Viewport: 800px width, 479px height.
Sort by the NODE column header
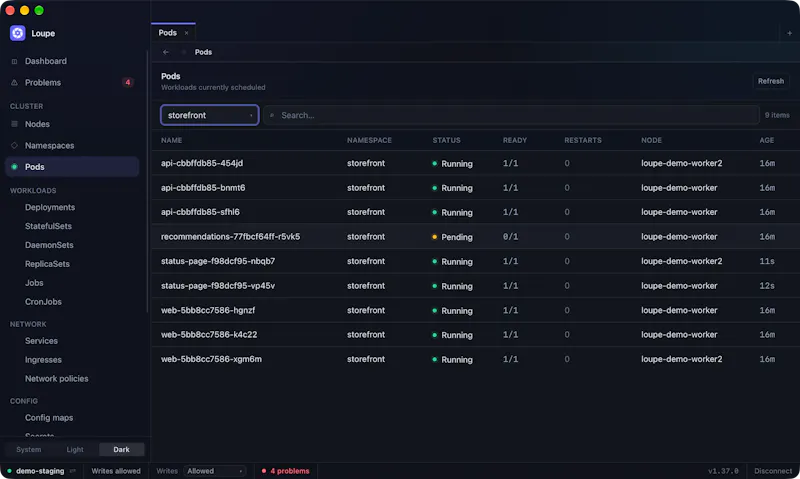(651, 140)
